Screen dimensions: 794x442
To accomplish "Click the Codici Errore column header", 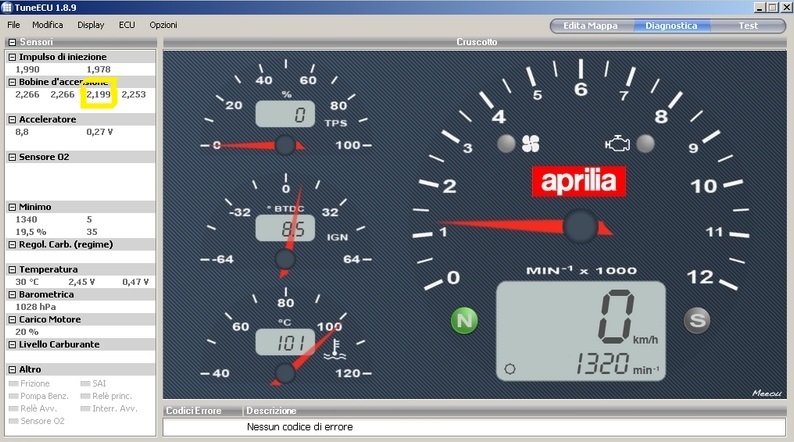I will pos(203,411).
